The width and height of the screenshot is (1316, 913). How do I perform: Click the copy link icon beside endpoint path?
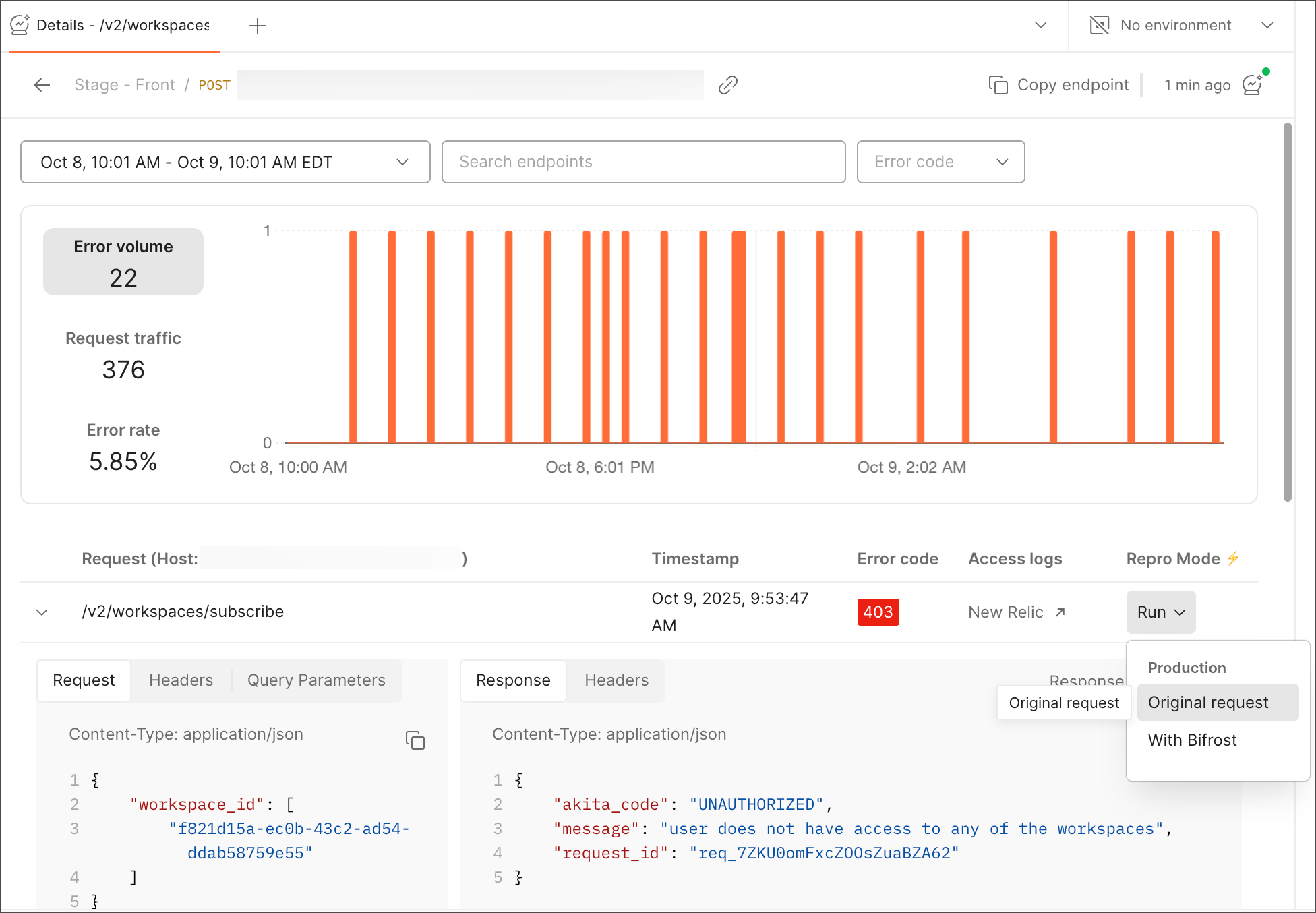(x=728, y=85)
